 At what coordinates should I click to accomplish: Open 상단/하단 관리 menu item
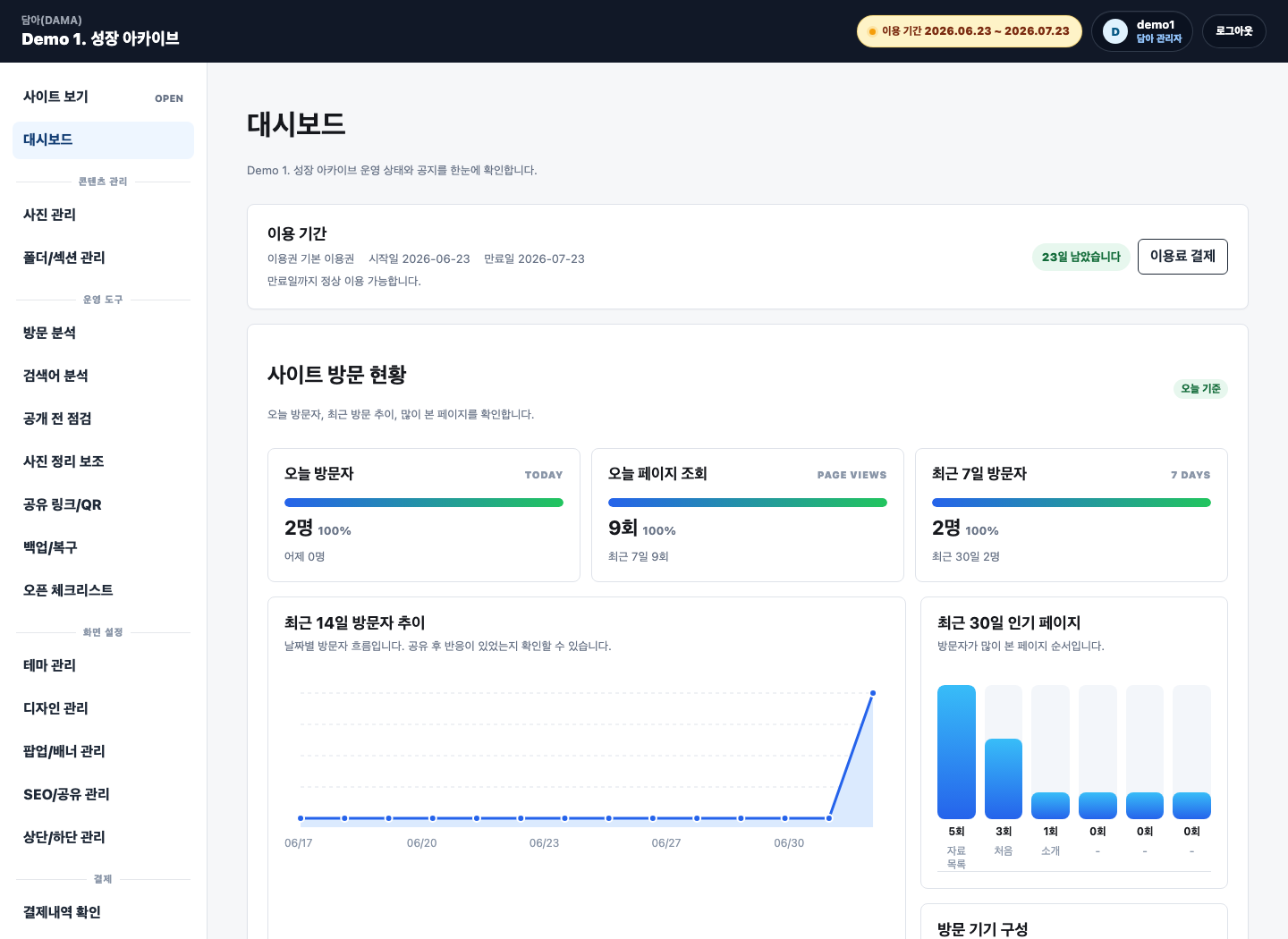(103, 837)
